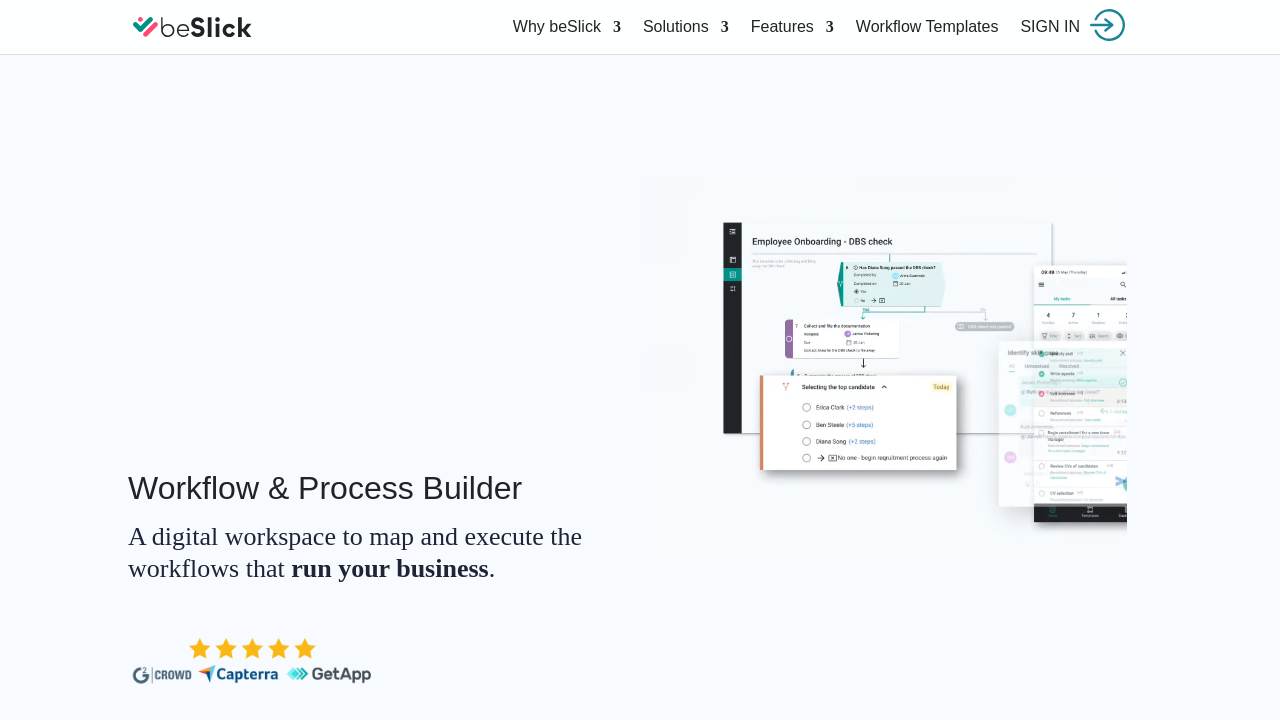Open the Features dropdown arrow
1280x720 pixels.
tap(829, 27)
